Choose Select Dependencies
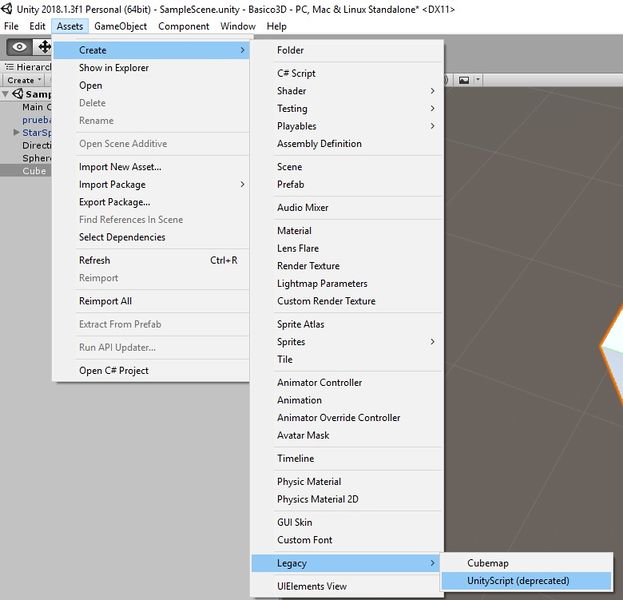The image size is (623, 600). pos(151,237)
